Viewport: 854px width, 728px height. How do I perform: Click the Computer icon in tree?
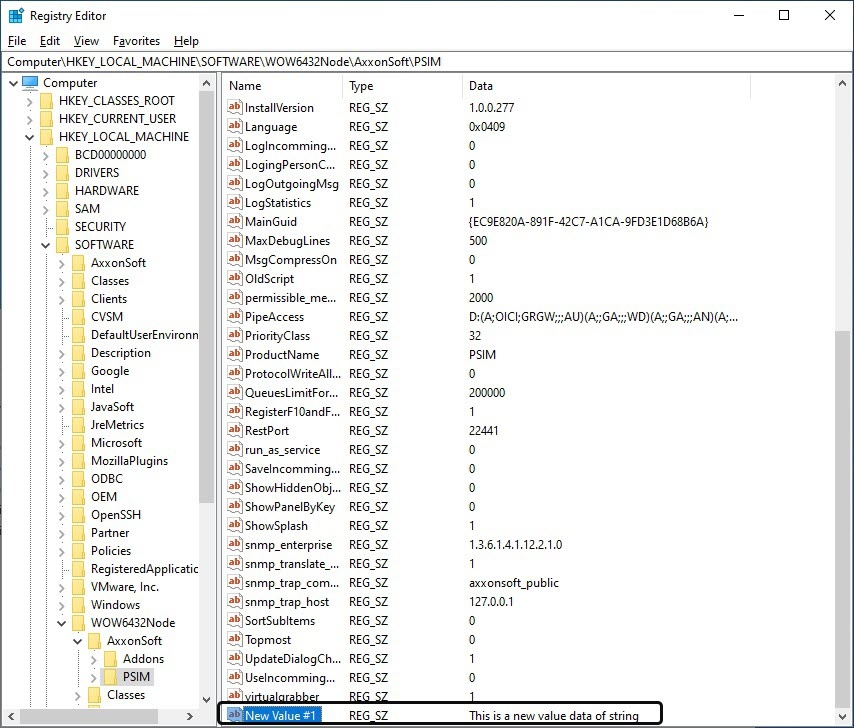pyautogui.click(x=30, y=83)
